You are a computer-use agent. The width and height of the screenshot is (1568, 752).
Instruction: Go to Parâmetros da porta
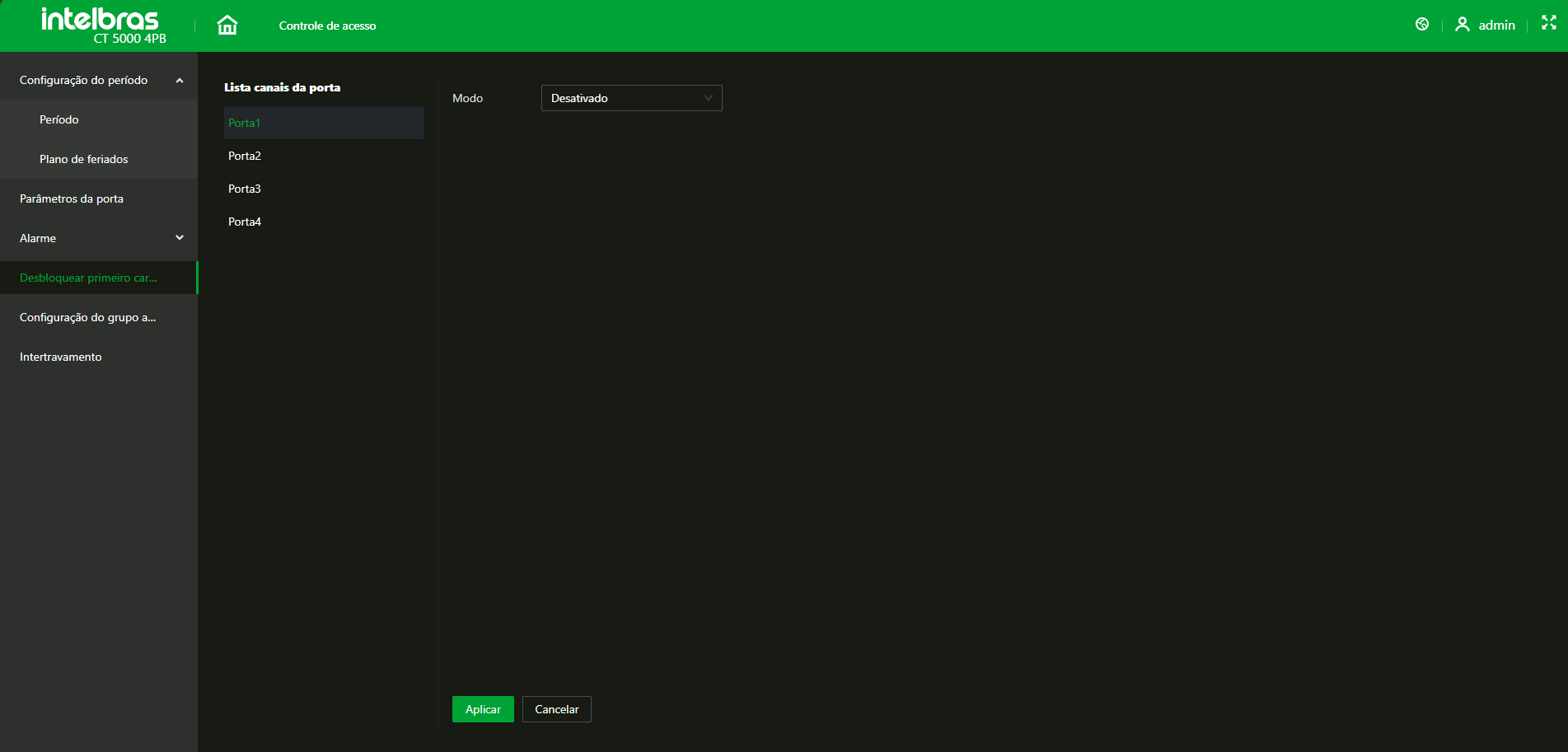pyautogui.click(x=72, y=199)
